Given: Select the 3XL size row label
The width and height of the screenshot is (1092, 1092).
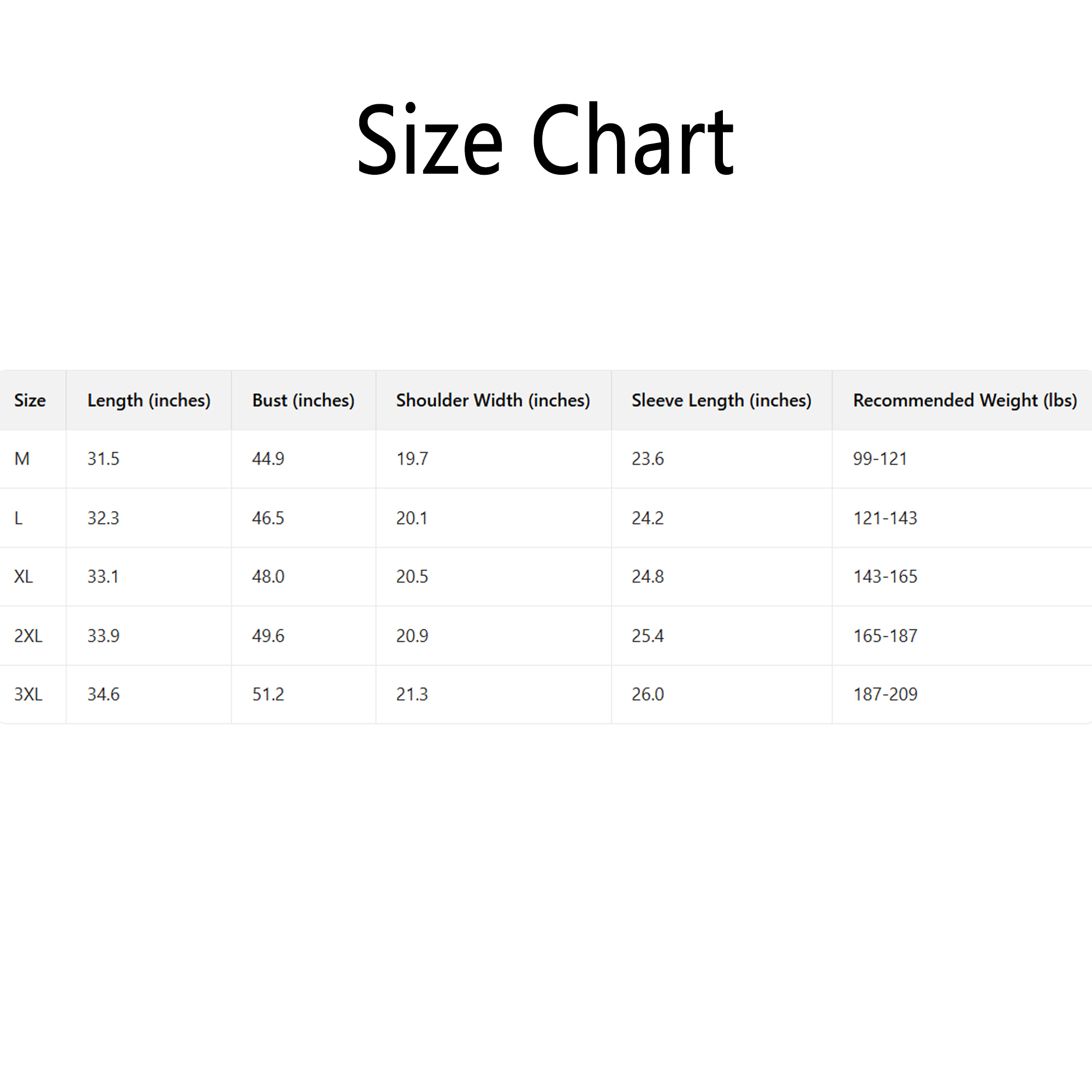Looking at the screenshot, I should coord(28,694).
